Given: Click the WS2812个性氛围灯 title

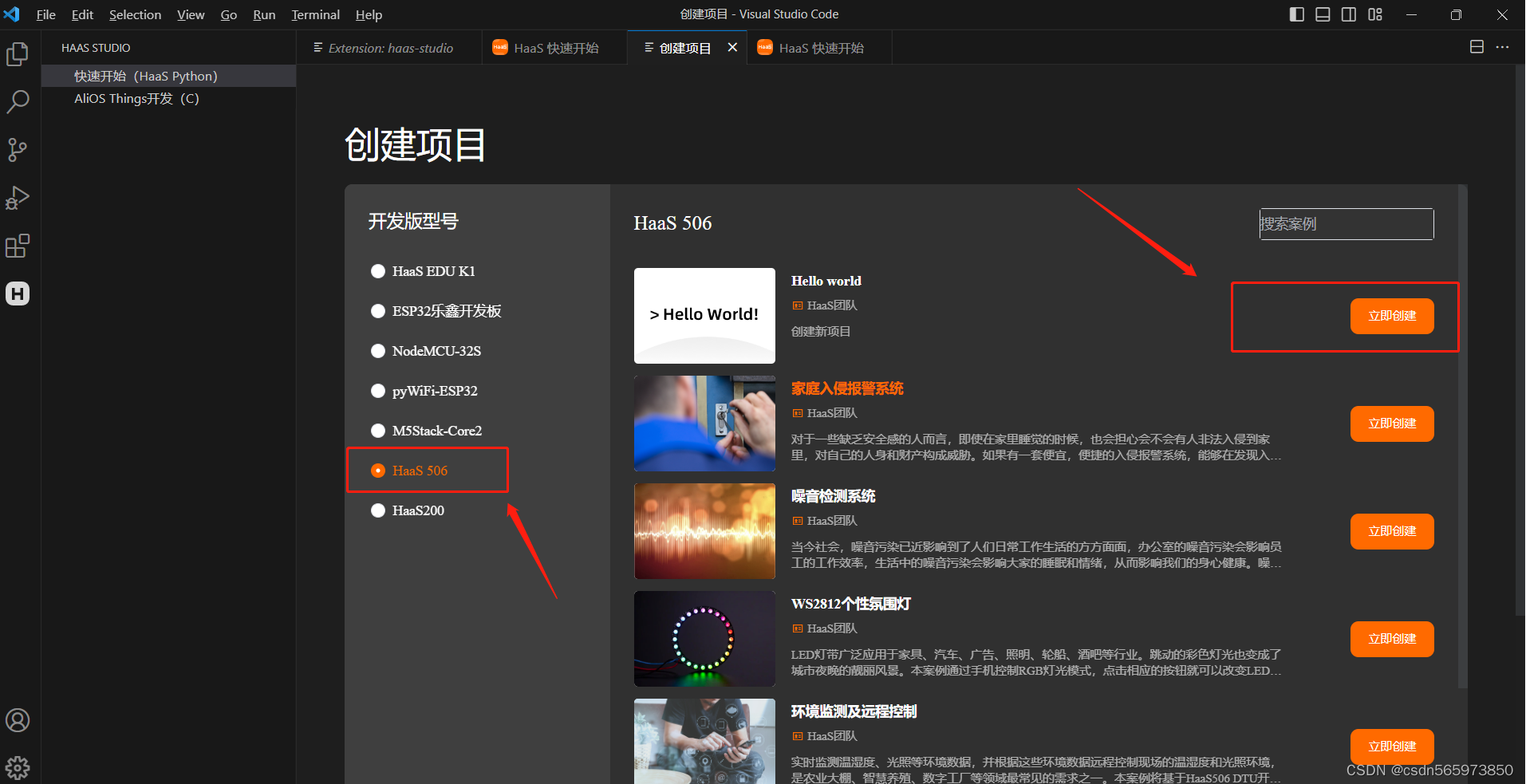Looking at the screenshot, I should 850,604.
